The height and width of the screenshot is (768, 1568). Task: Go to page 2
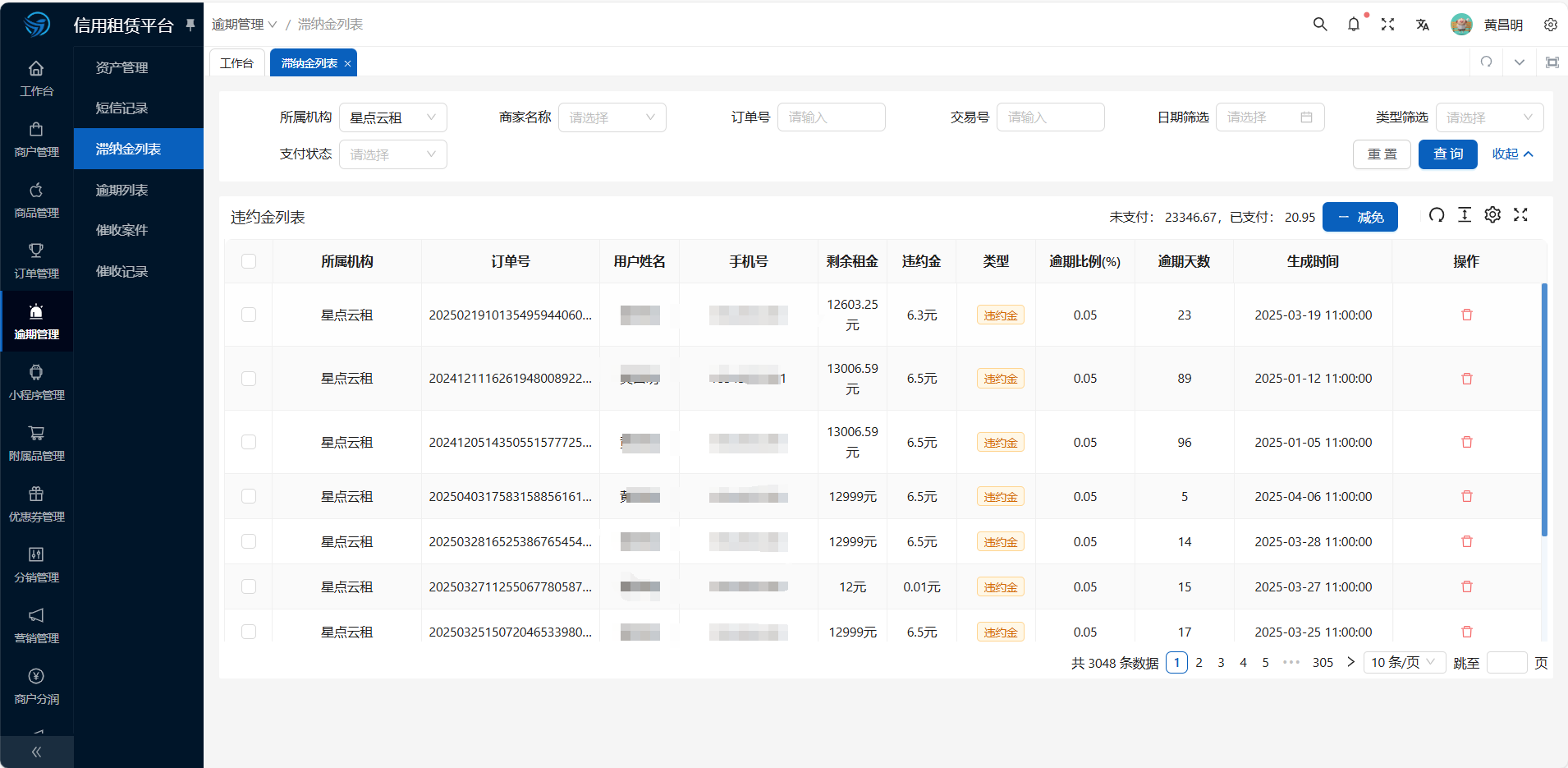1199,663
